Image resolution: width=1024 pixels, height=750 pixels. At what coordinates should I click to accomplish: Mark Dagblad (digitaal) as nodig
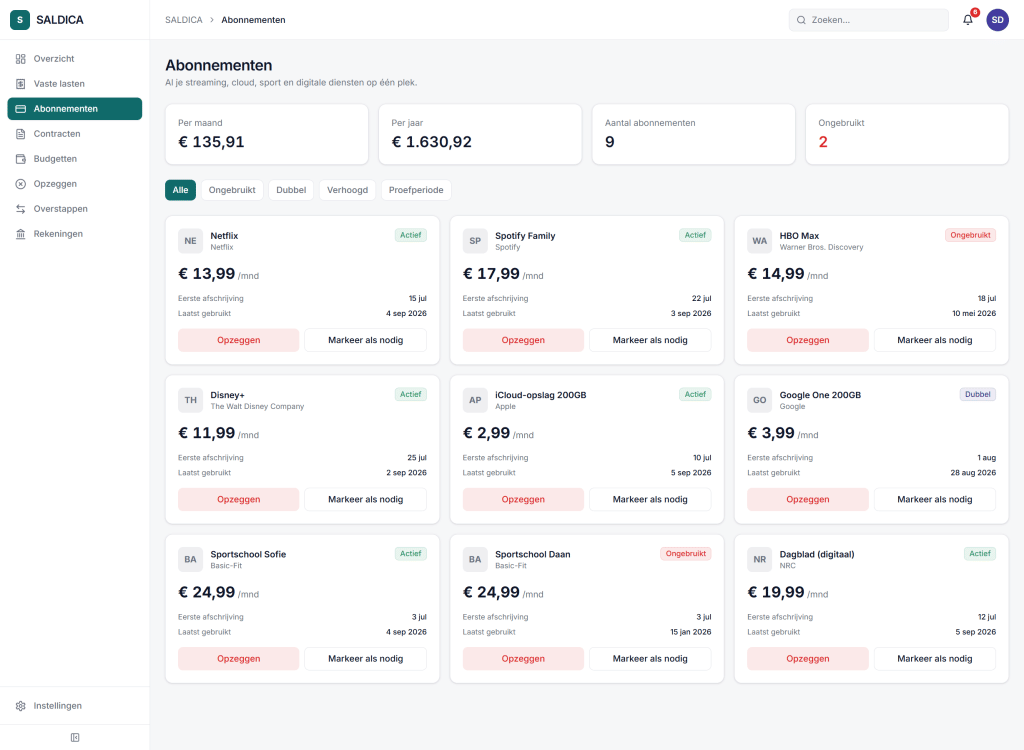pos(935,659)
